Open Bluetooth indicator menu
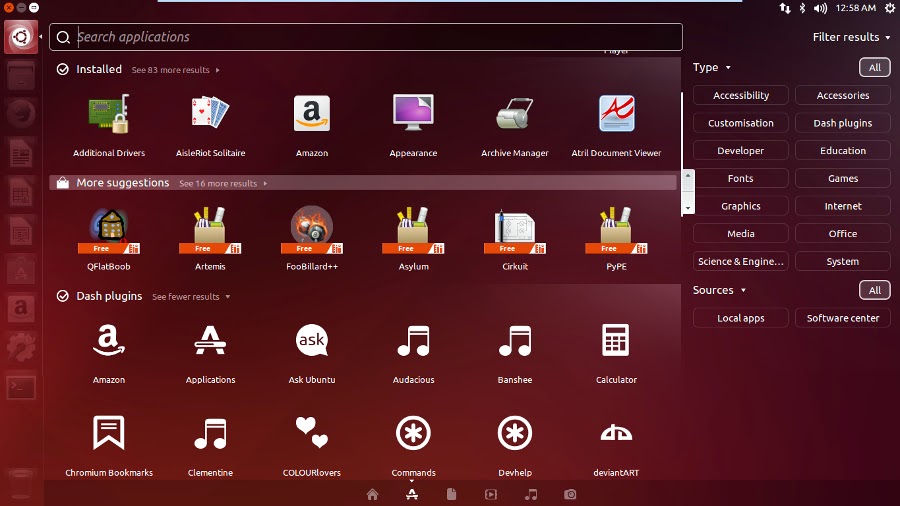This screenshot has height=506, width=900. pos(802,7)
